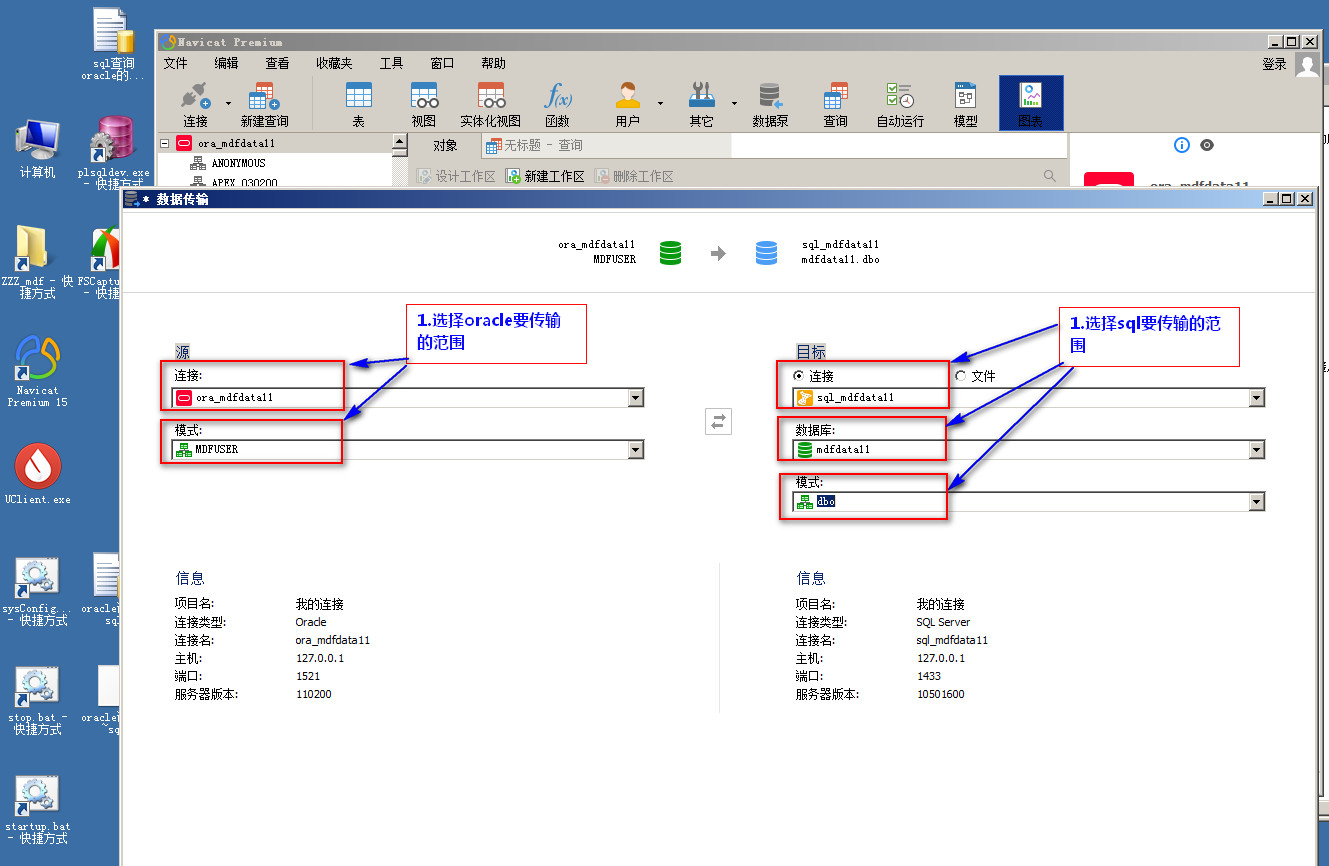Click 新建工作区 button
1329x866 pixels.
pyautogui.click(x=545, y=176)
